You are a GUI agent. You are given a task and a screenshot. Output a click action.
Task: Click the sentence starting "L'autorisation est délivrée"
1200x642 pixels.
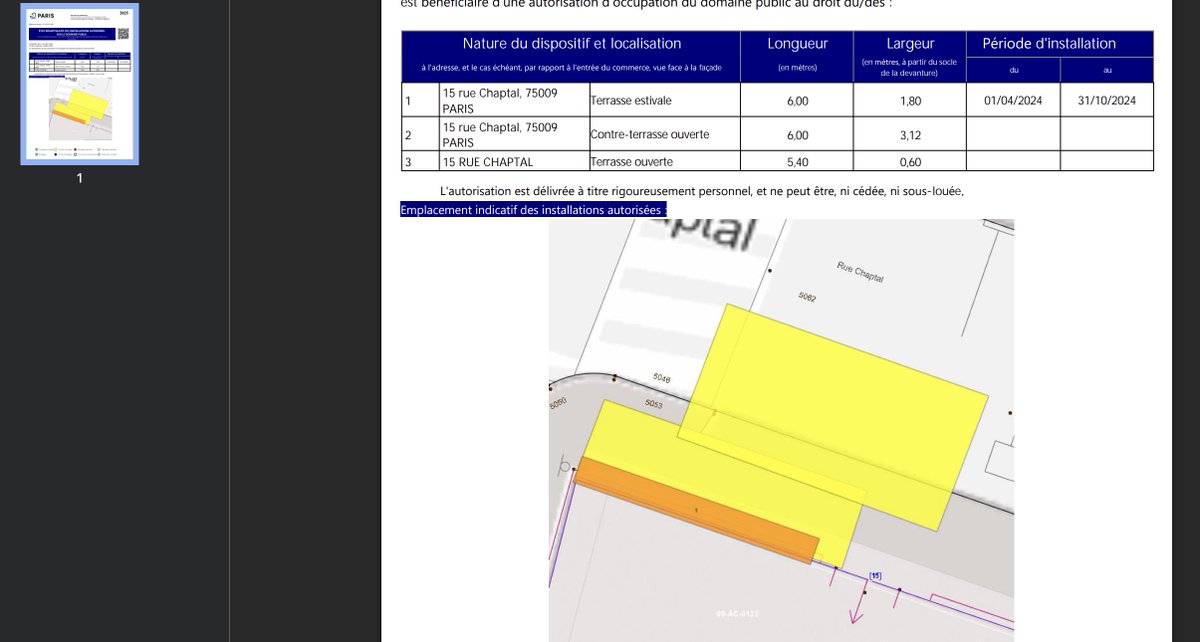click(701, 191)
